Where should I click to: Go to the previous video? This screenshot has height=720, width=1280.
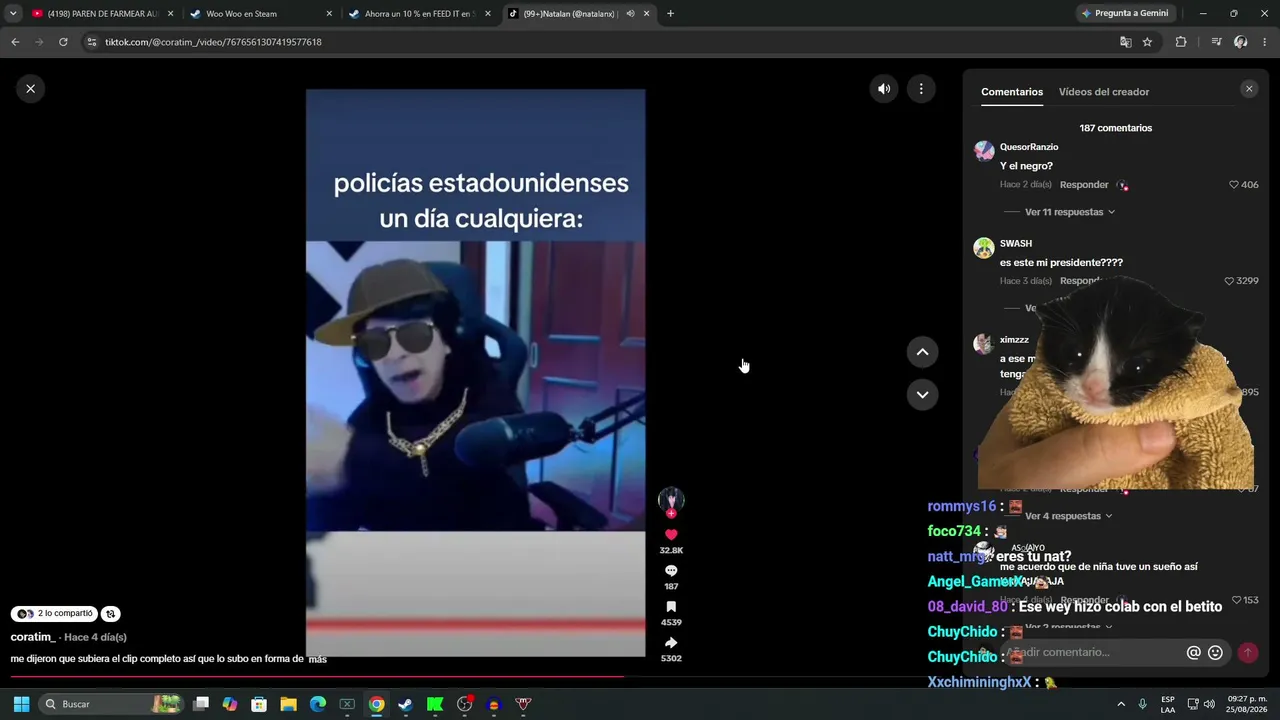(x=922, y=352)
